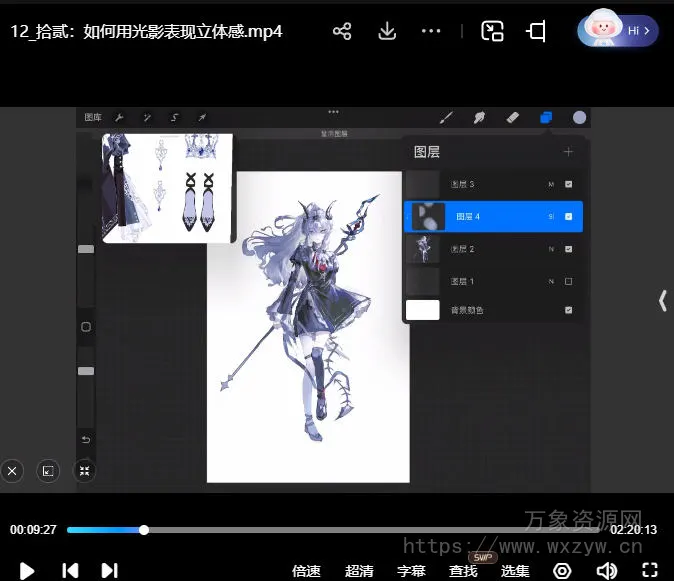674x581 pixels.
Task: Click the blue layers panel icon
Action: (546, 117)
